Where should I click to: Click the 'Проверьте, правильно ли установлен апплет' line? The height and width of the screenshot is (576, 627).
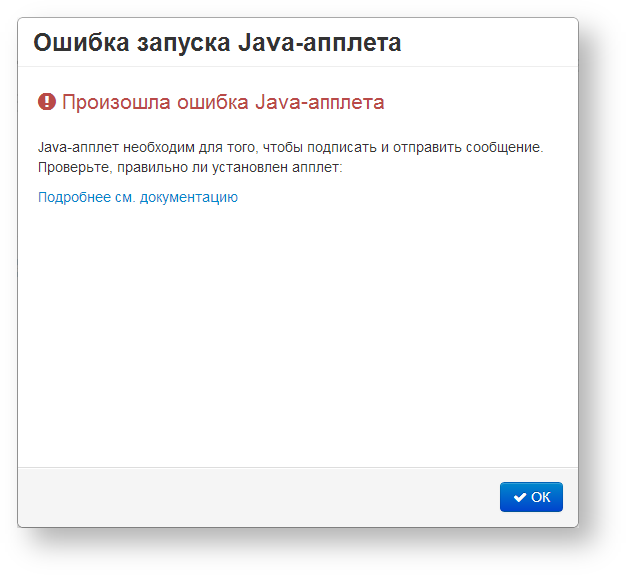[x=190, y=168]
